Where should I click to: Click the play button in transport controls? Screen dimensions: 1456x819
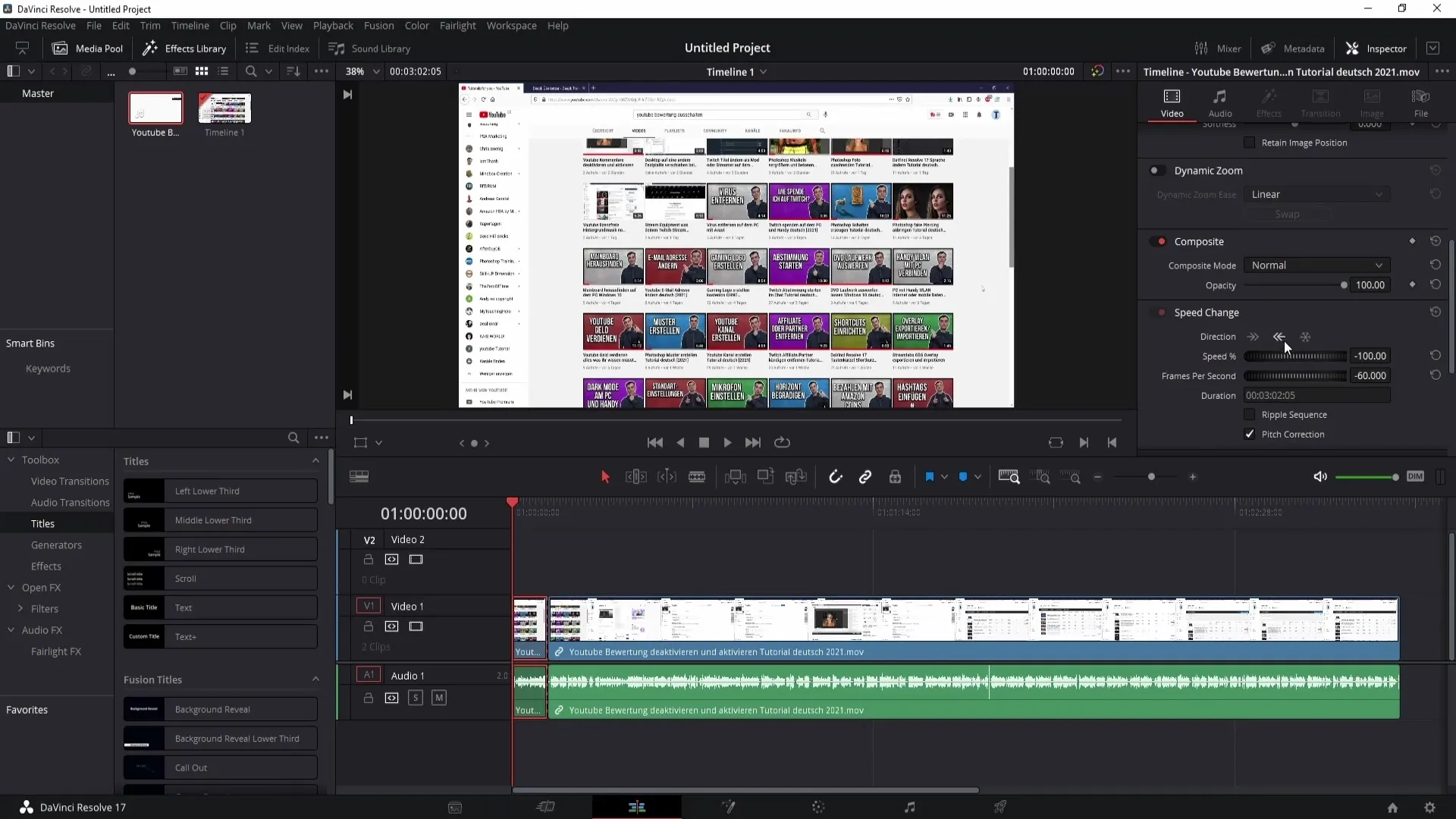729,442
